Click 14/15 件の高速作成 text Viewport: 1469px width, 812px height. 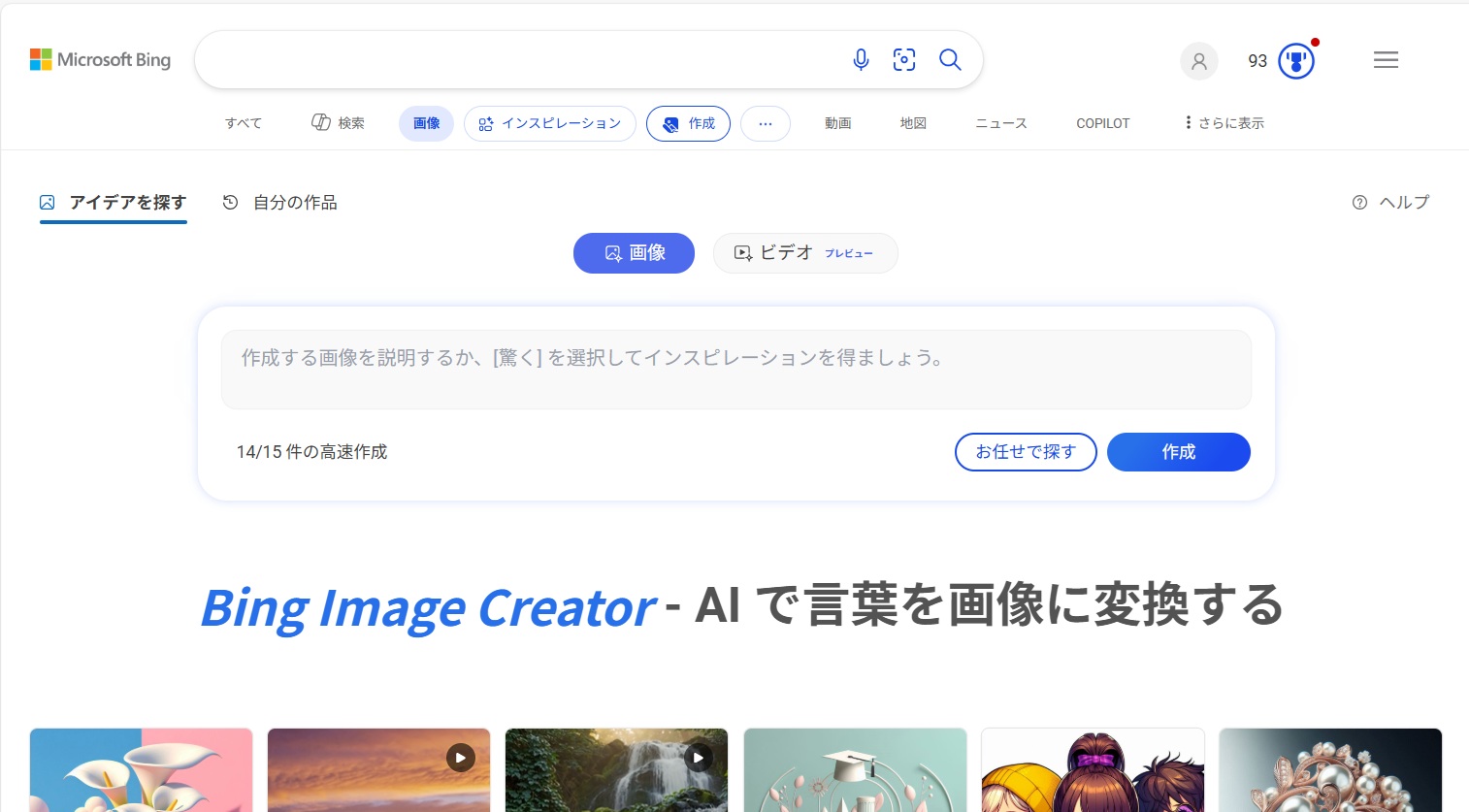coord(311,452)
